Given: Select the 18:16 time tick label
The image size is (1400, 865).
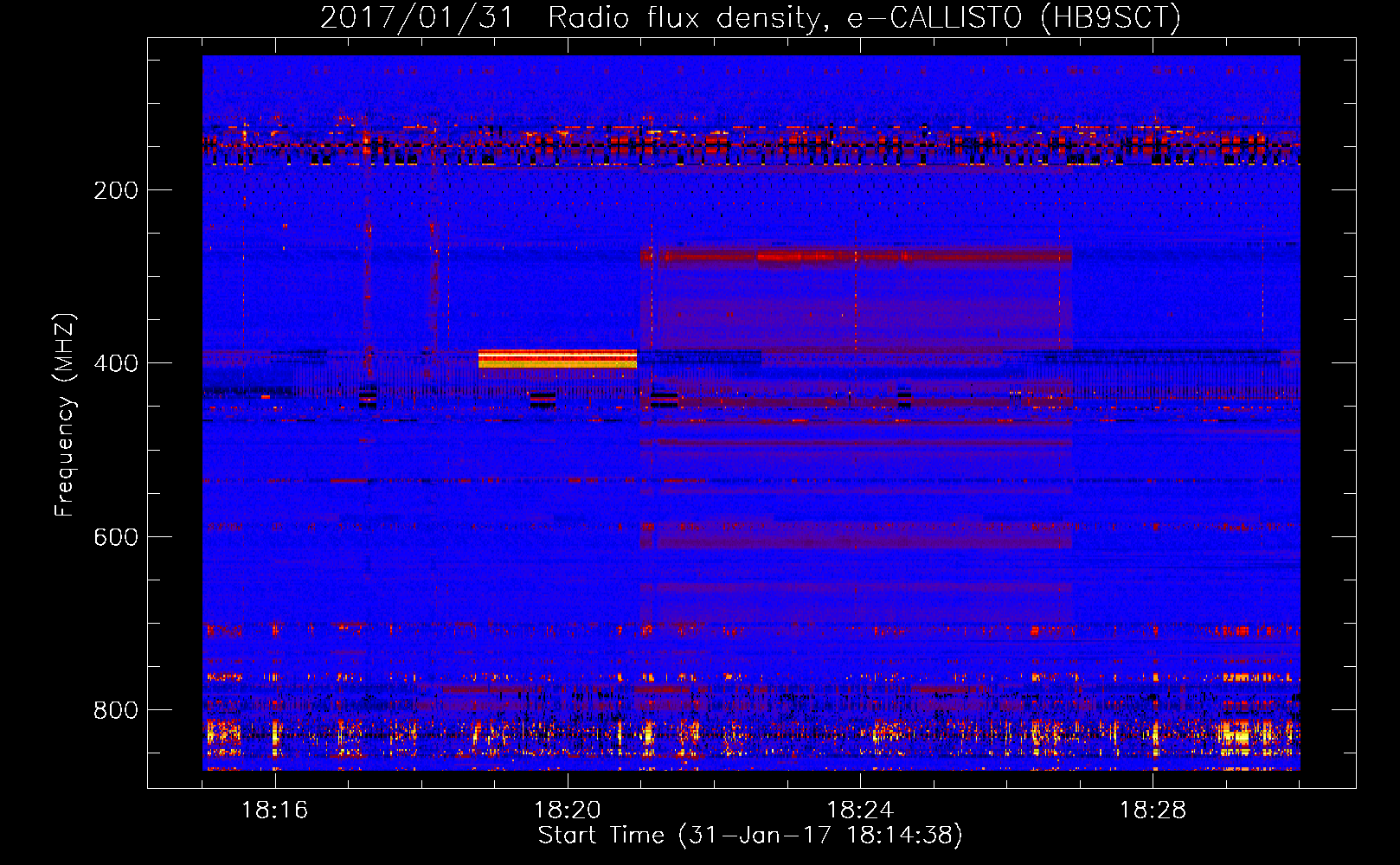Looking at the screenshot, I should [274, 811].
